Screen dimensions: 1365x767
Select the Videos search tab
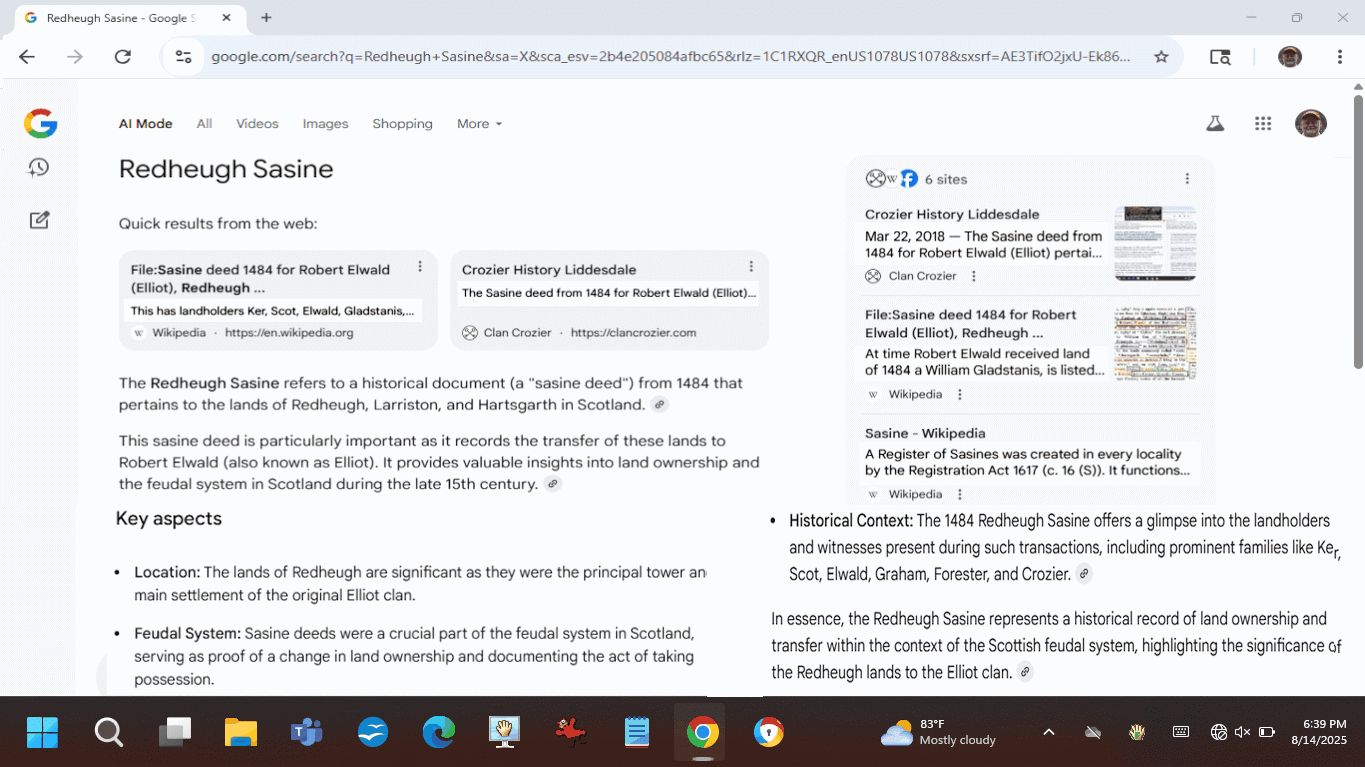pyautogui.click(x=257, y=124)
